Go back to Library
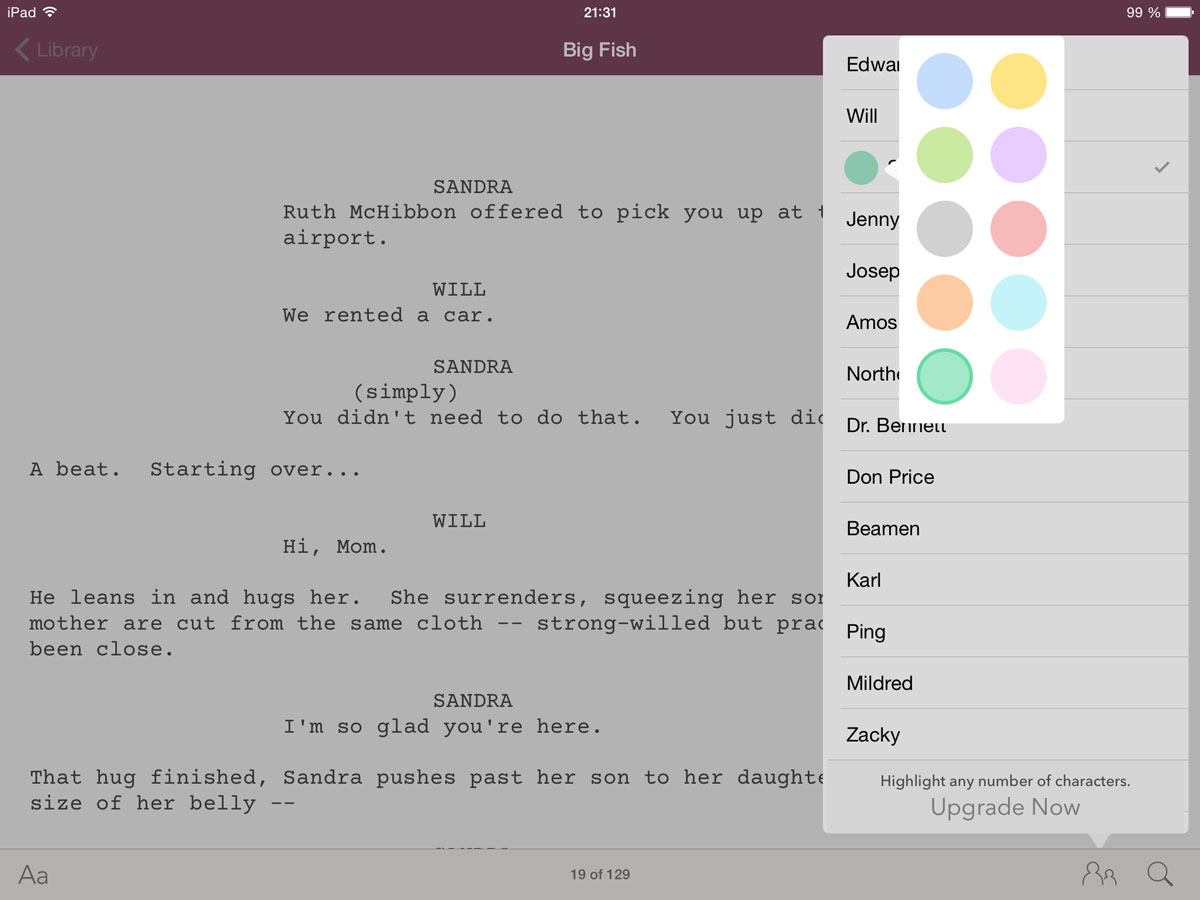 pos(56,50)
